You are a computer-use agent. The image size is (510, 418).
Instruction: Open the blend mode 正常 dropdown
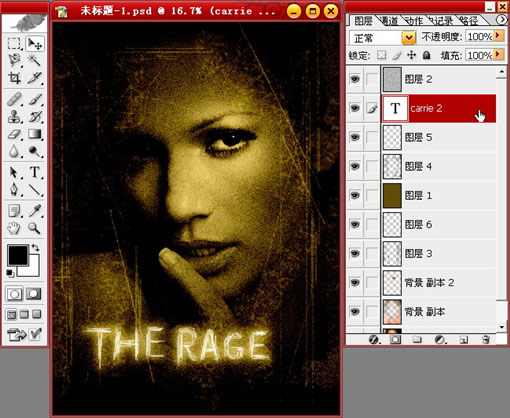click(x=409, y=38)
